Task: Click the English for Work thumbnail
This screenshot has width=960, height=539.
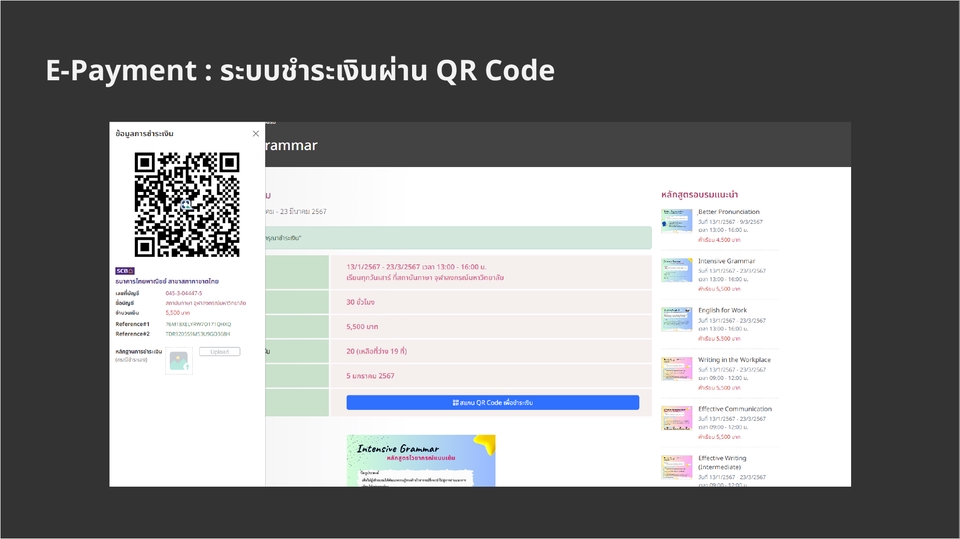Action: click(x=677, y=319)
